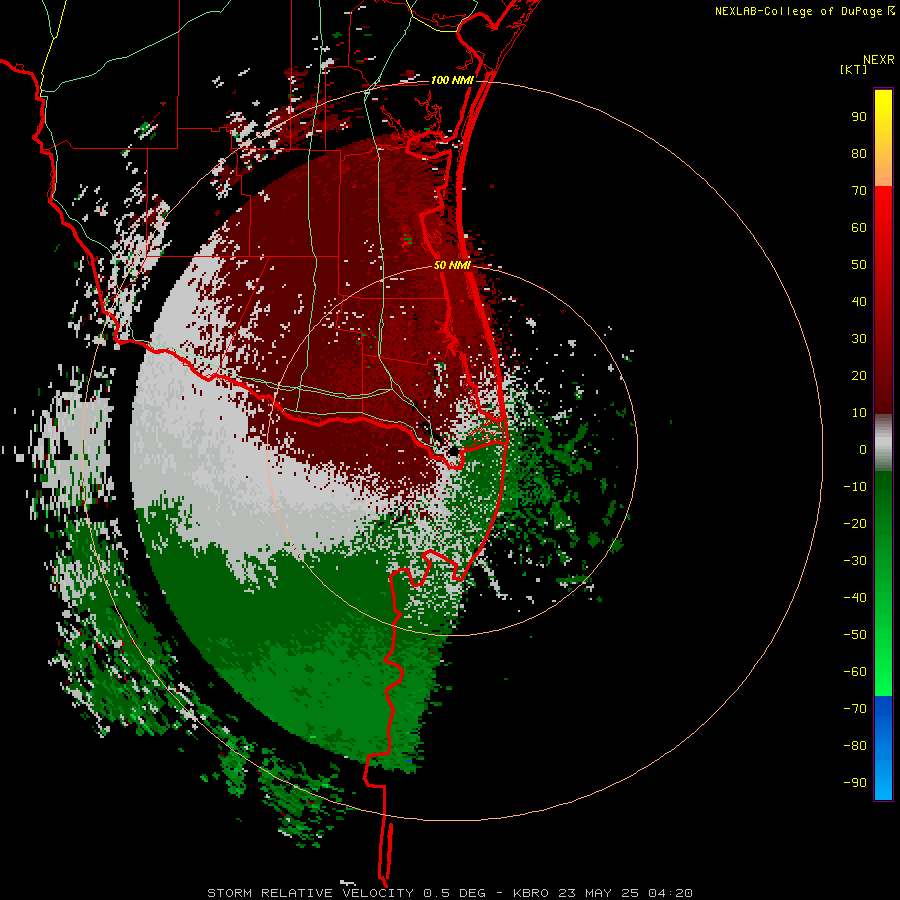The width and height of the screenshot is (900, 900).
Task: Click the 90 value on velocity scale
Action: point(859,117)
